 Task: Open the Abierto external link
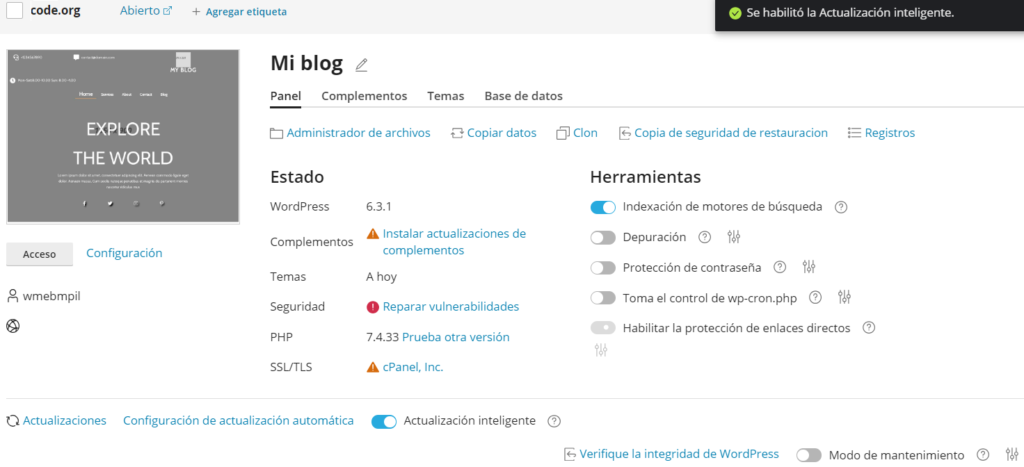click(146, 11)
